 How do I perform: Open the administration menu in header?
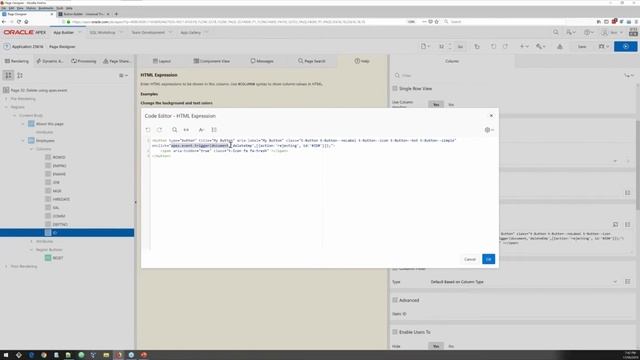[x=571, y=32]
